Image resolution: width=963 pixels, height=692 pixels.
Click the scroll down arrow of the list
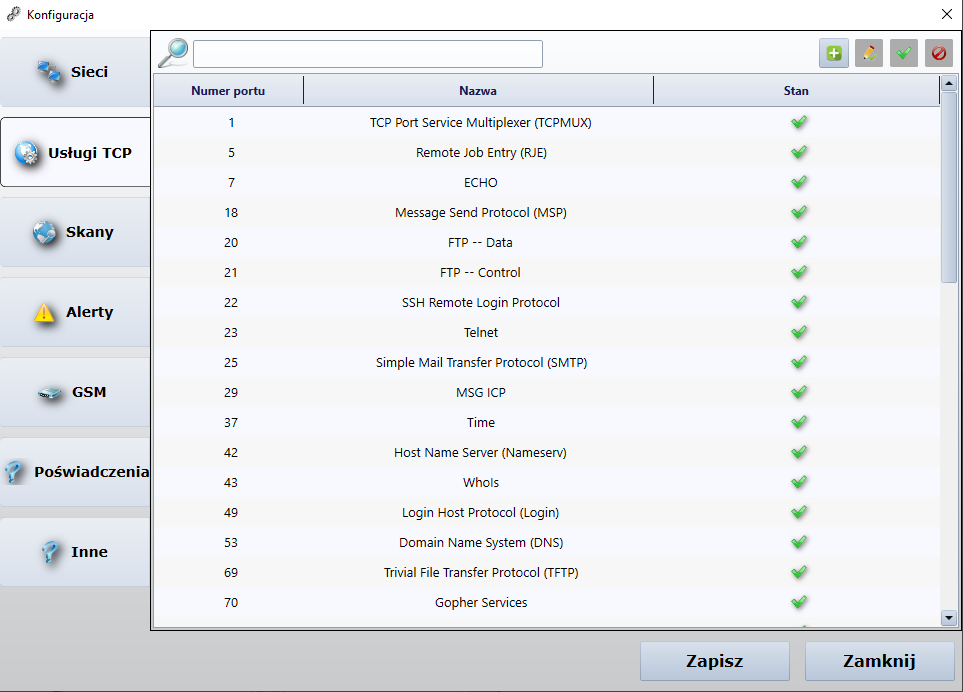[949, 618]
